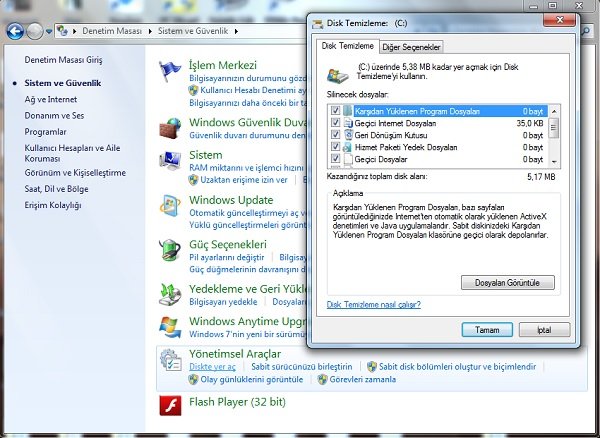Click the Sistem computer icon

[170, 160]
